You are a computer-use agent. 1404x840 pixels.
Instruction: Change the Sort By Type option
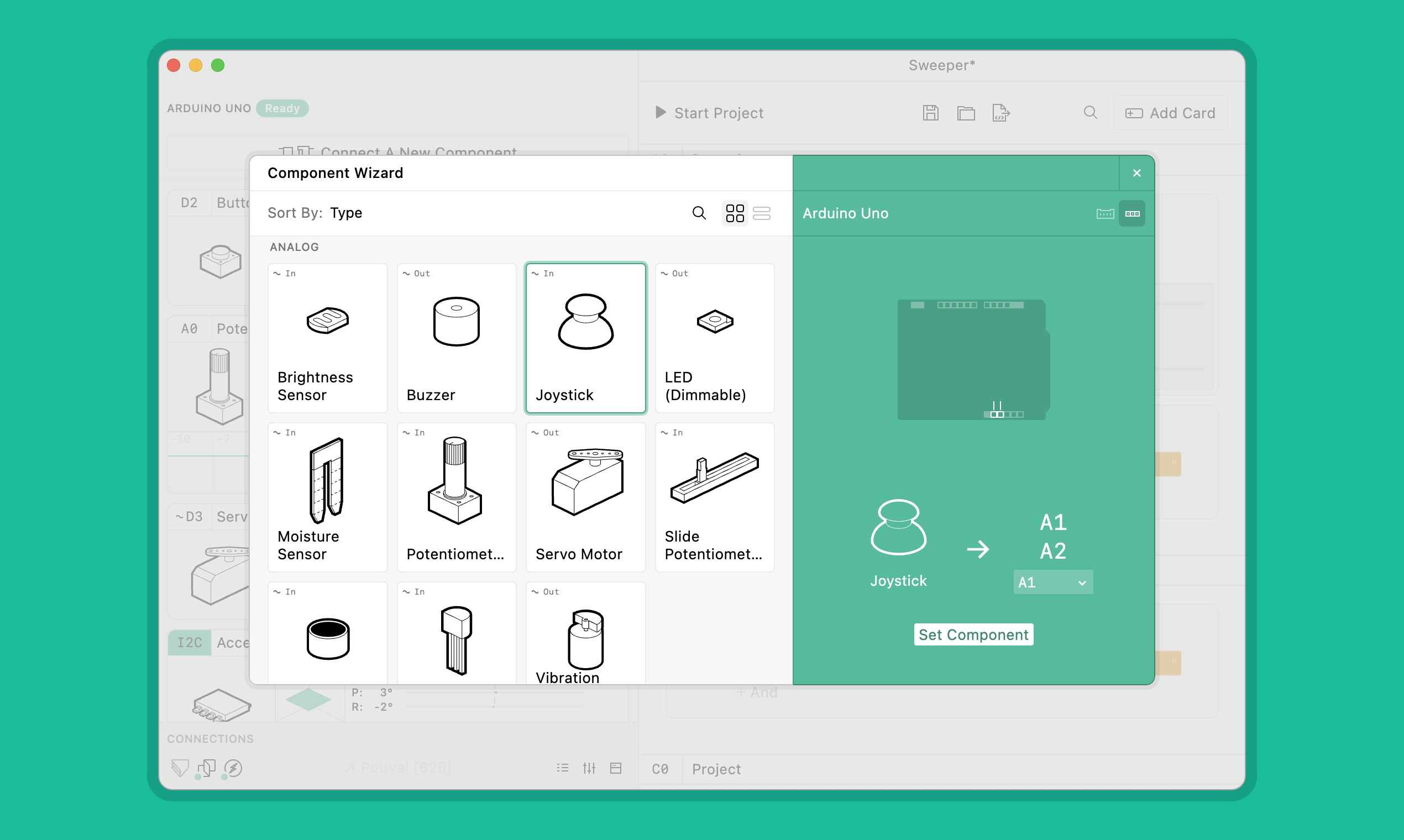tap(346, 213)
